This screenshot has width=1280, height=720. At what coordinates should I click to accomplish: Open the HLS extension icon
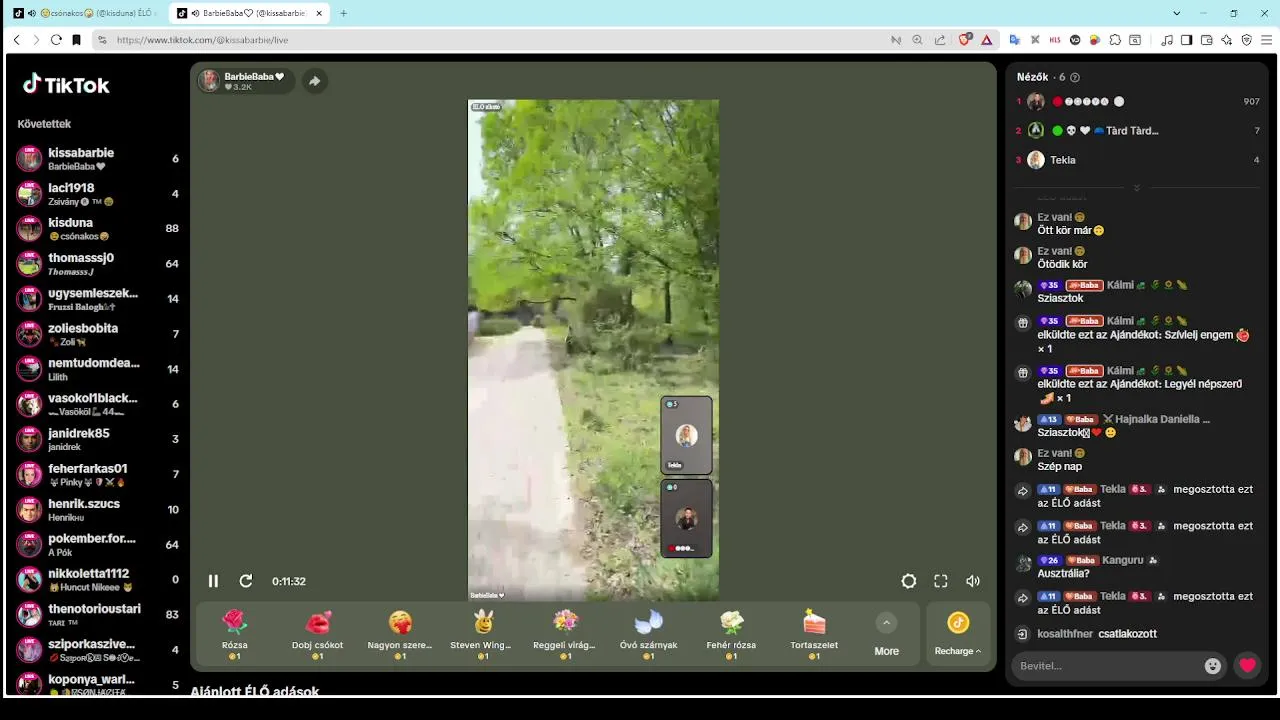coord(1055,40)
